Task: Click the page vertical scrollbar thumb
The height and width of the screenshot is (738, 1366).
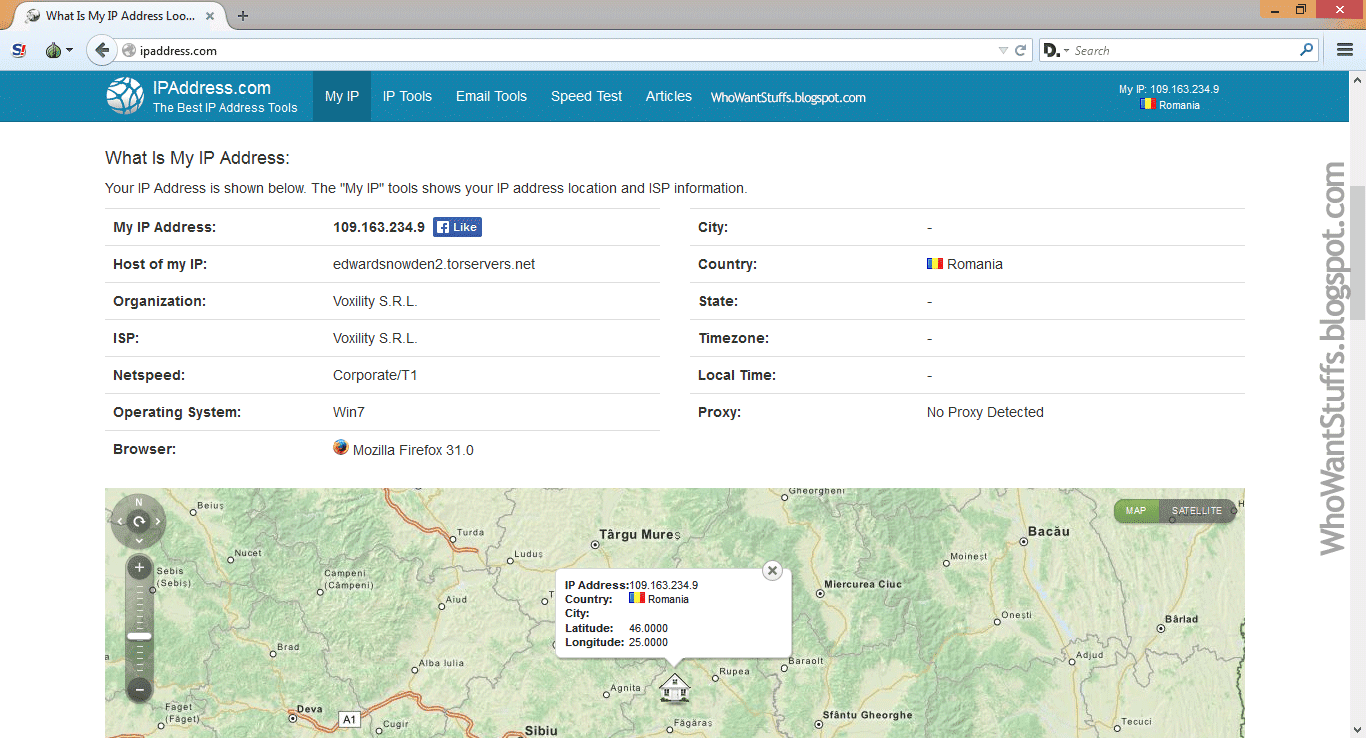Action: (x=1358, y=252)
